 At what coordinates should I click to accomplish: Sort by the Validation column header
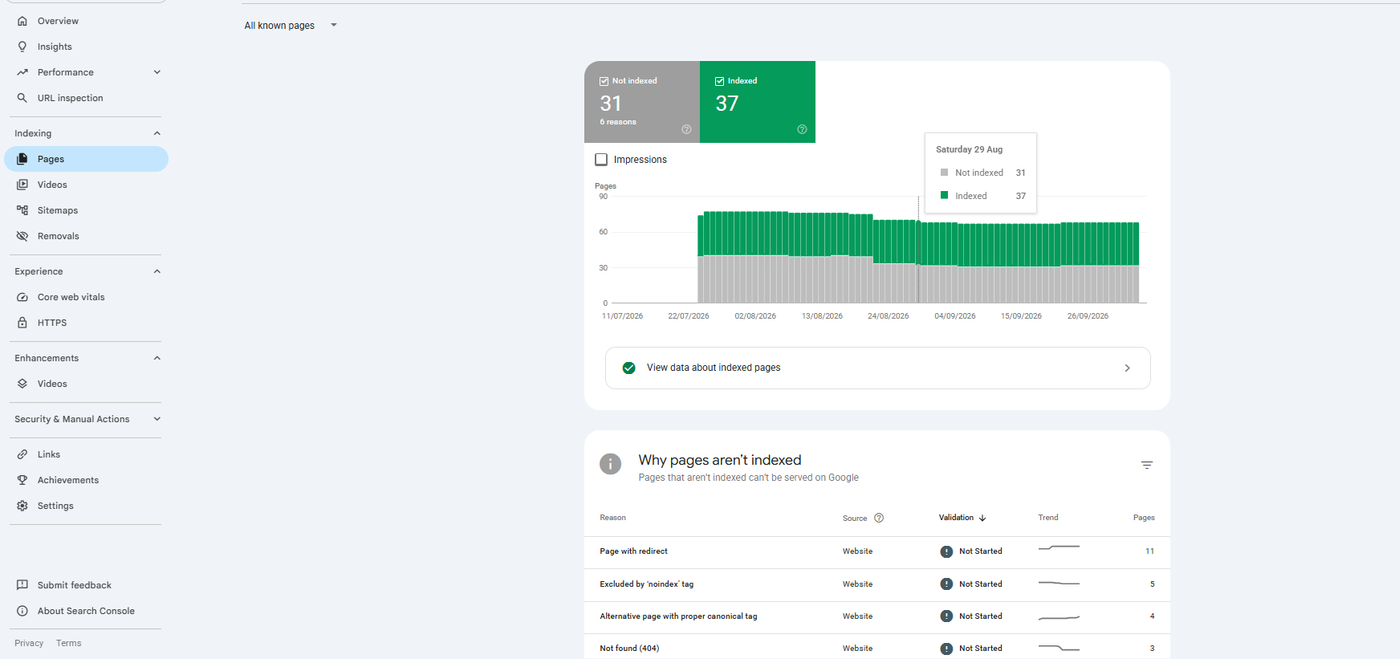[x=962, y=518]
